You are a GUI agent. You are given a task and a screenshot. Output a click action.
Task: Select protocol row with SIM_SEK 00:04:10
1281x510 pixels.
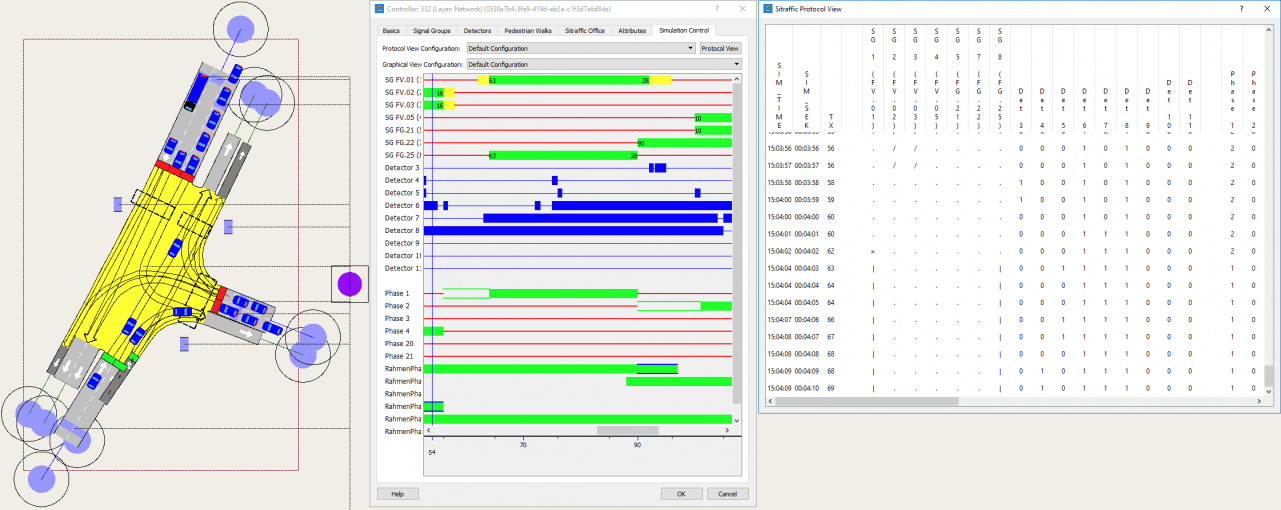click(1014, 387)
